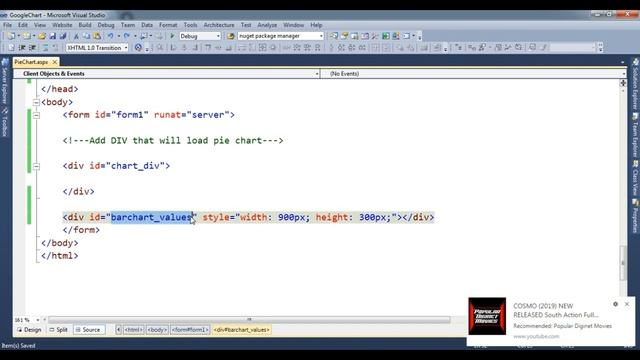Open Toolbox side panel tab
This screenshot has width=640, height=360.
click(5, 122)
